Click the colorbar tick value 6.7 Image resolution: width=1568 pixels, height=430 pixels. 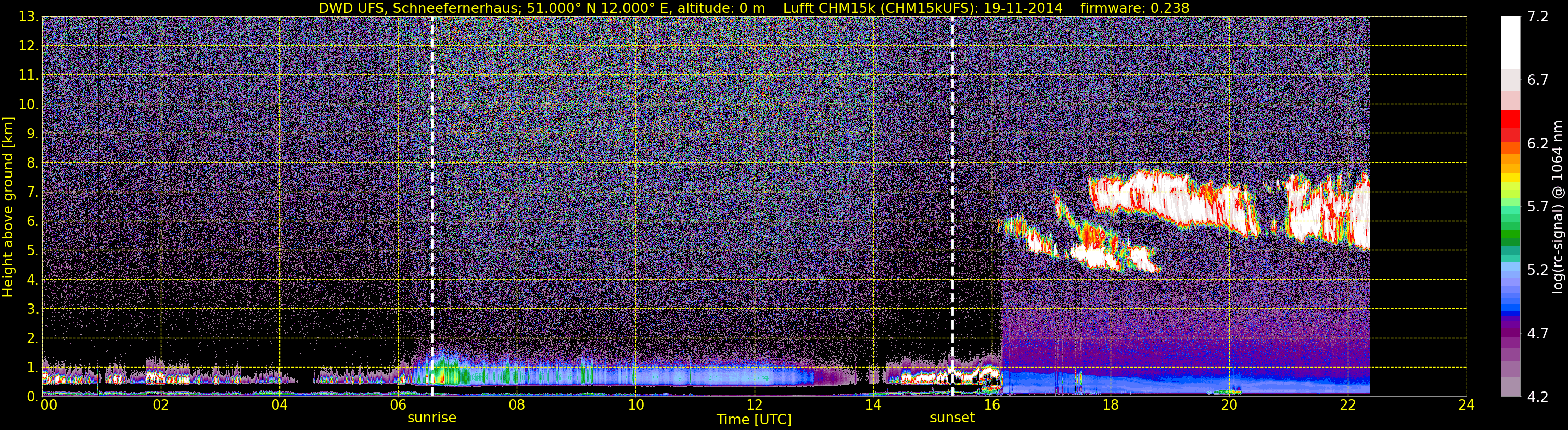coord(1538,80)
